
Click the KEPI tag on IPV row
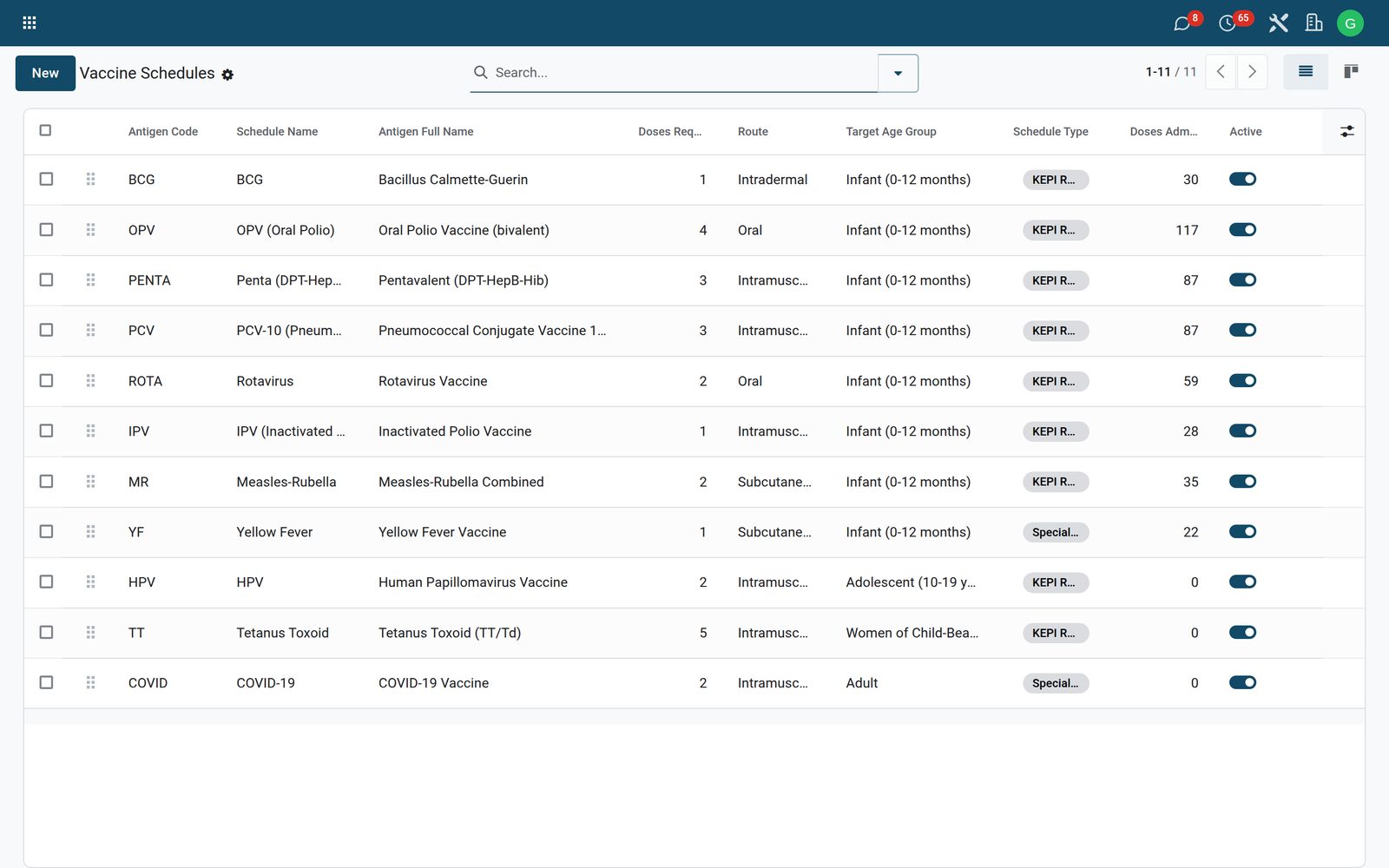pos(1056,431)
